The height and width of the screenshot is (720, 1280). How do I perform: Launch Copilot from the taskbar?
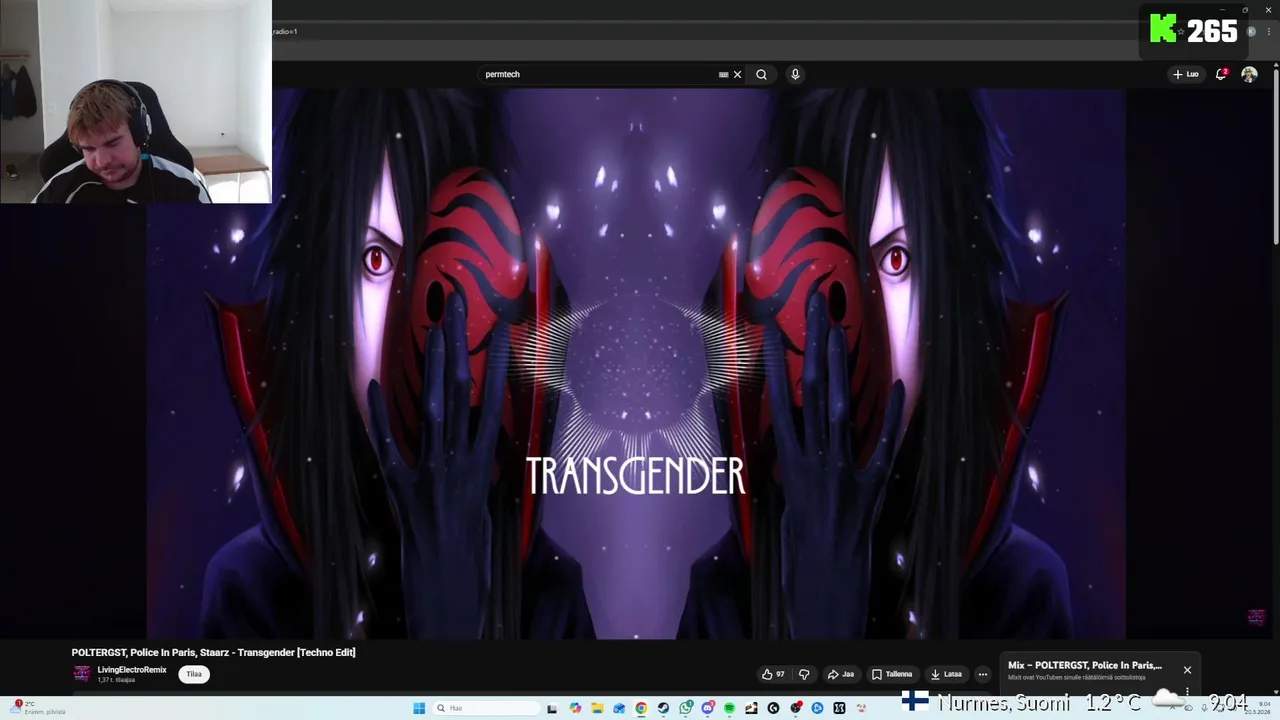[575, 708]
